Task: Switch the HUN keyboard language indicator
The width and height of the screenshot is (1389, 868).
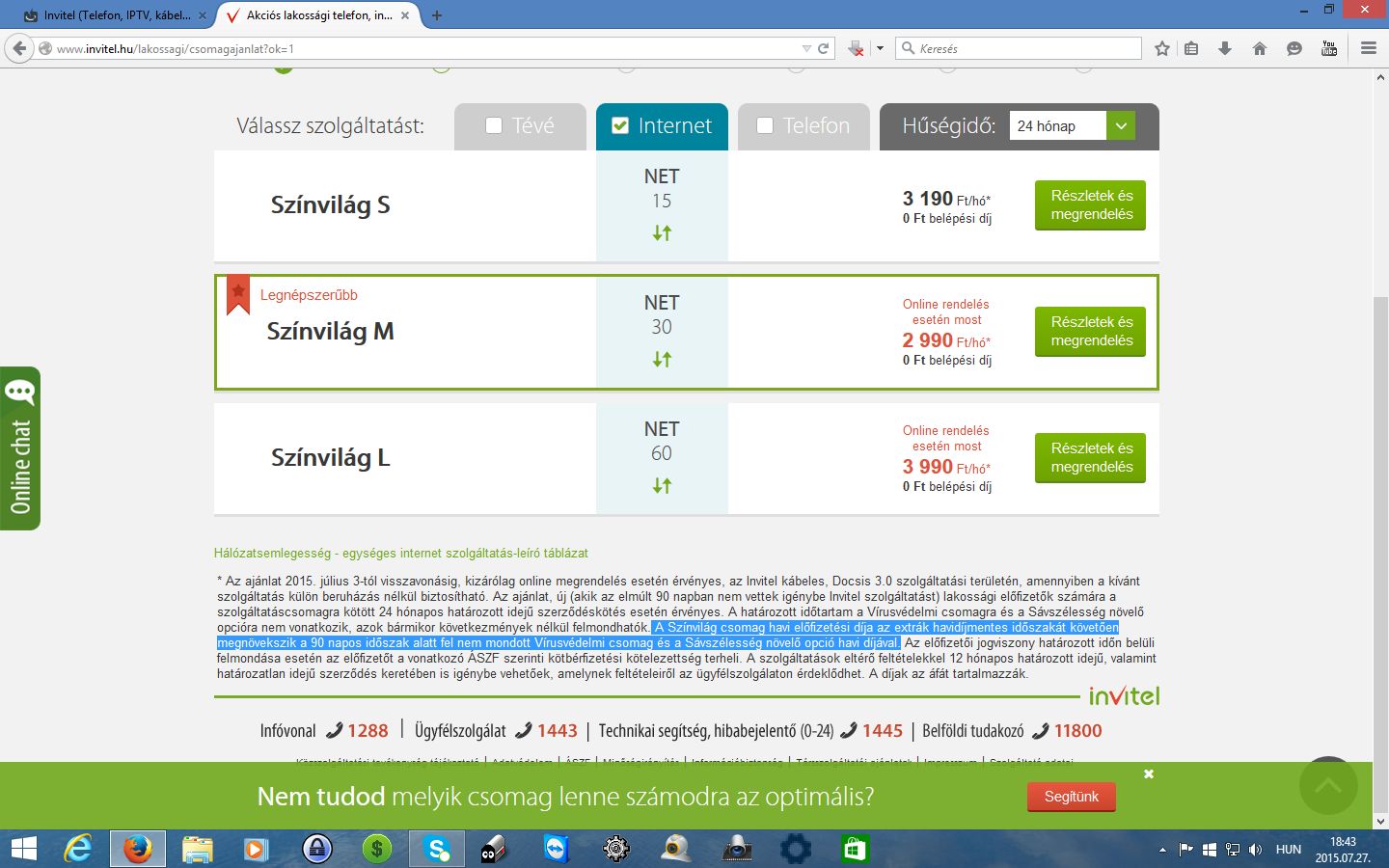Action: point(1288,850)
